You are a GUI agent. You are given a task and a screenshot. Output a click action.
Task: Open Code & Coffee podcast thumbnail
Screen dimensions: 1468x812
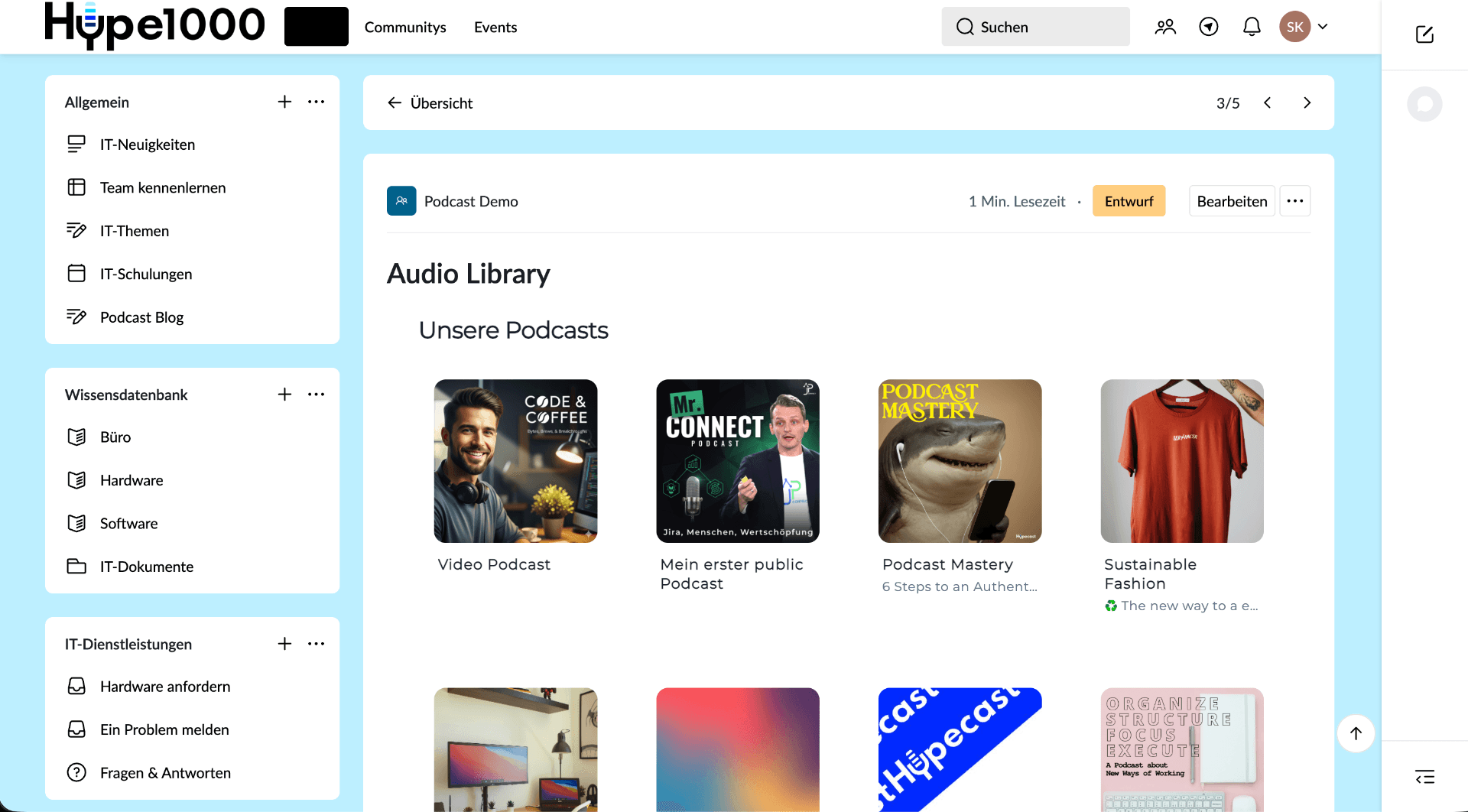515,461
